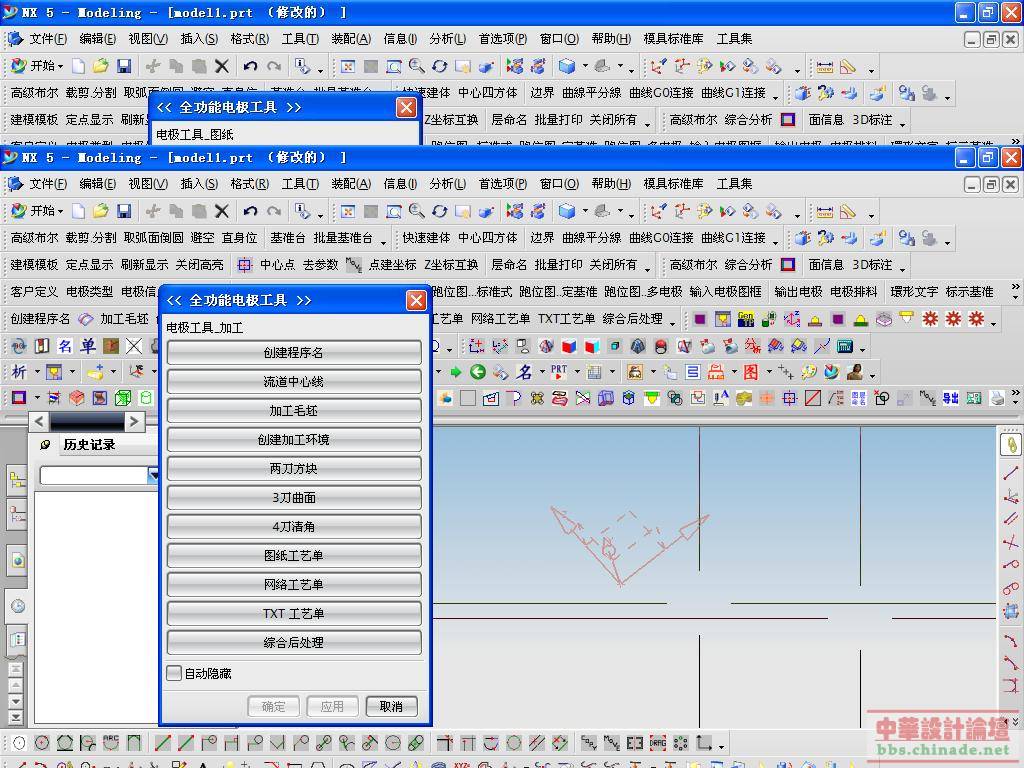Open 文件(F) menu in the front window
This screenshot has height=768, width=1024.
[48, 184]
